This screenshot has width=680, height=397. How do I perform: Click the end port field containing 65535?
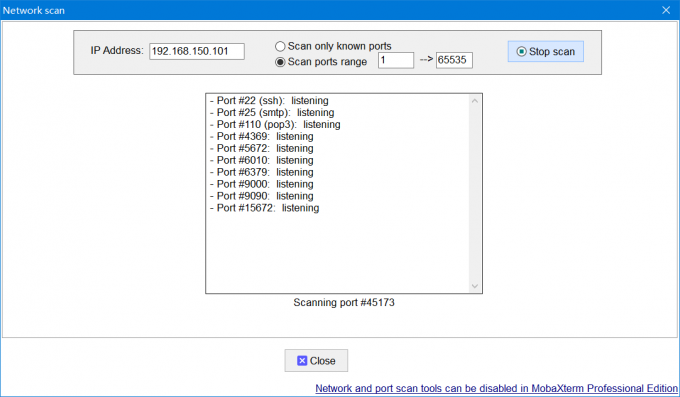coord(454,60)
